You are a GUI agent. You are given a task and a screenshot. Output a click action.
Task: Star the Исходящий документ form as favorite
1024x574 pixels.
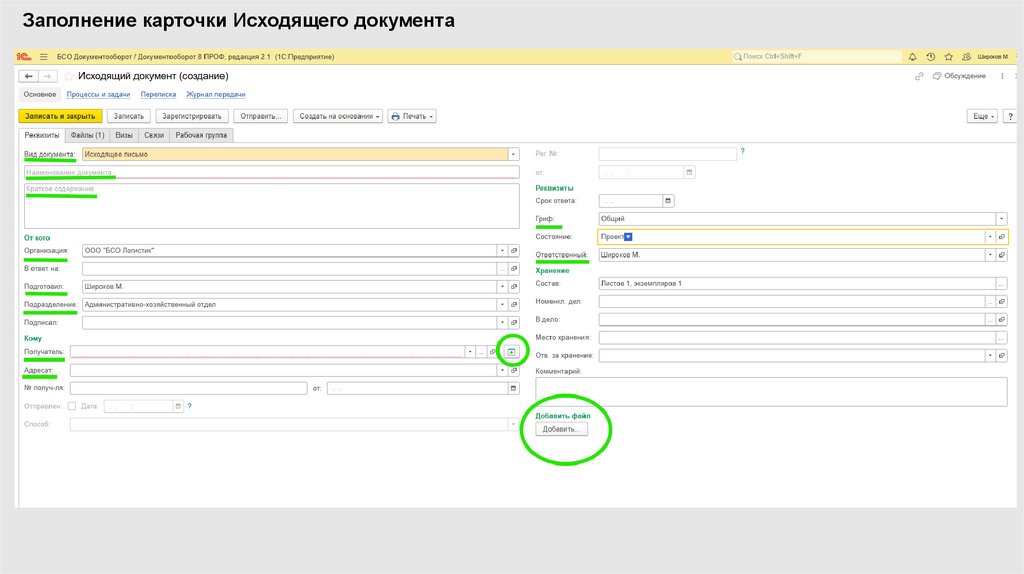point(67,76)
